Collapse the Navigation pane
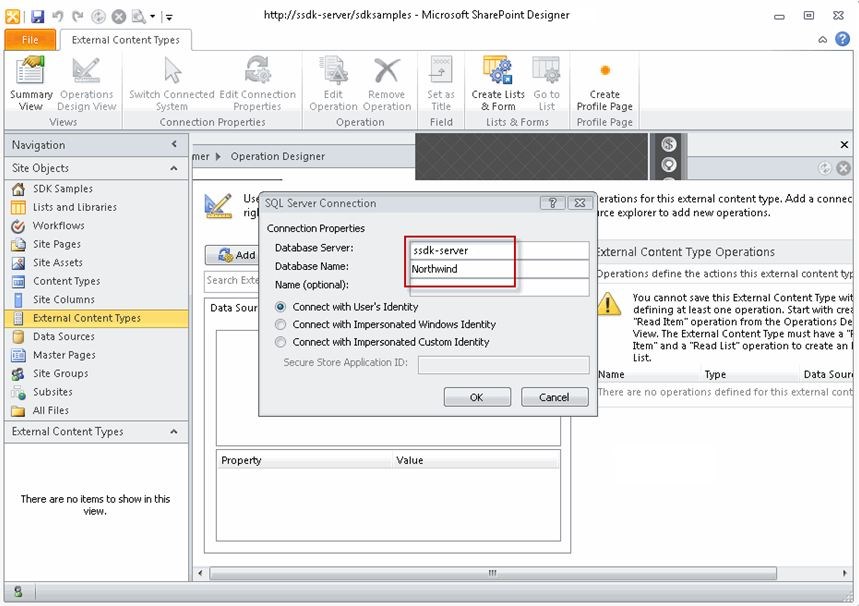859x606 pixels. click(174, 144)
